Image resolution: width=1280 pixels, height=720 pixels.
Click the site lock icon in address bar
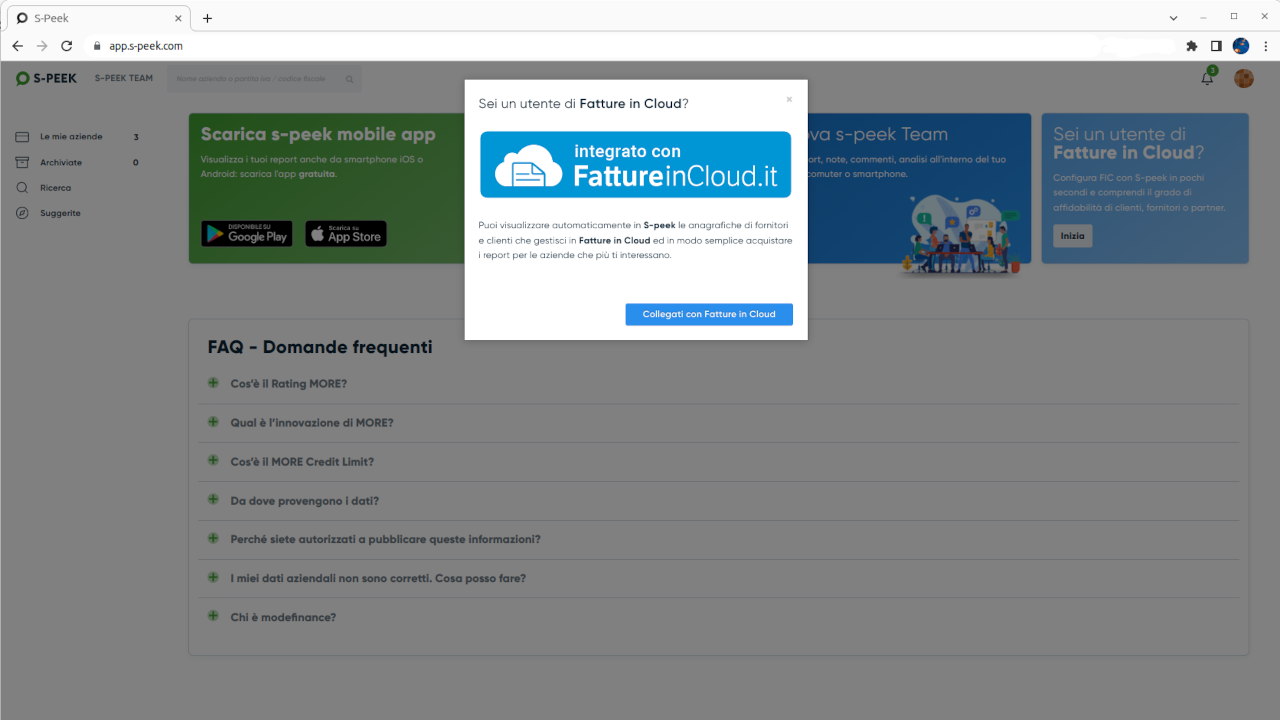tap(97, 46)
